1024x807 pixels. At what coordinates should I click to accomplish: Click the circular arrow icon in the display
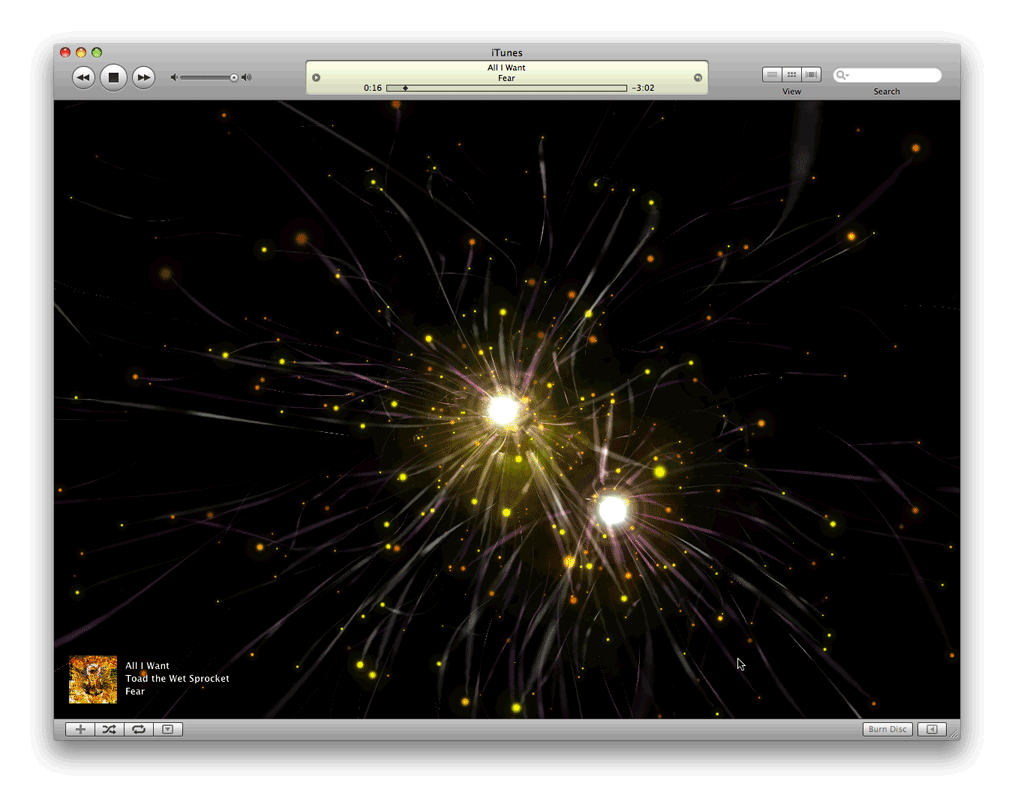click(x=697, y=78)
